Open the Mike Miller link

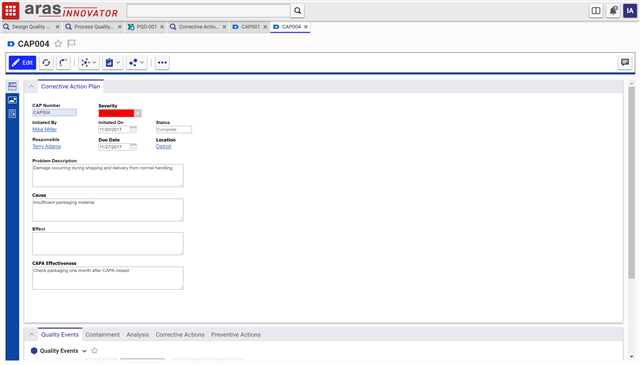[44, 129]
